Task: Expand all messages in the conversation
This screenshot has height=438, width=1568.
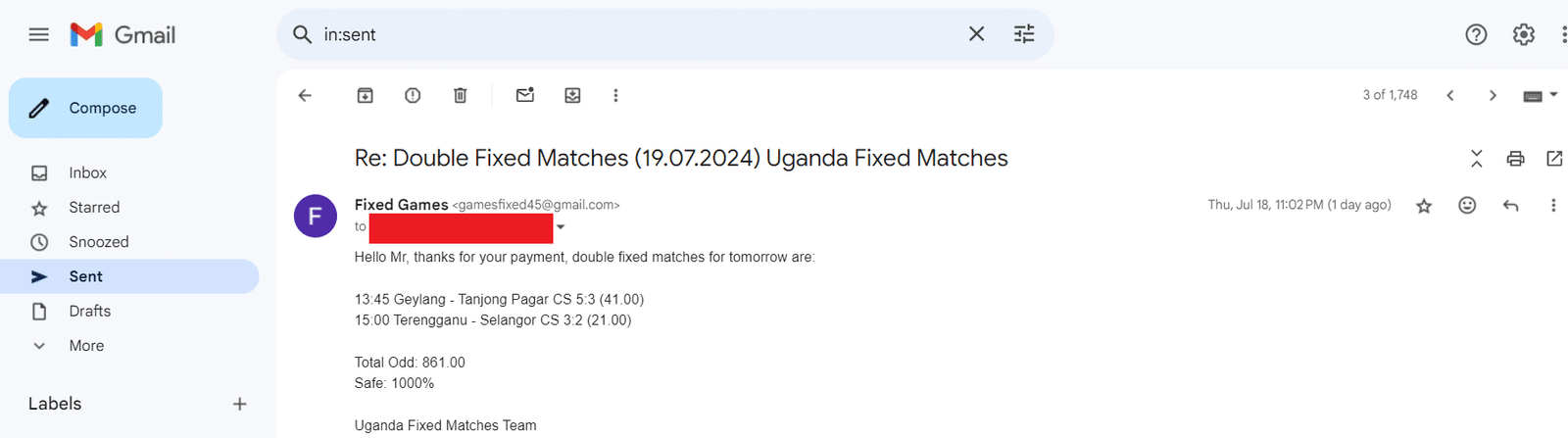Action: pos(1477,159)
